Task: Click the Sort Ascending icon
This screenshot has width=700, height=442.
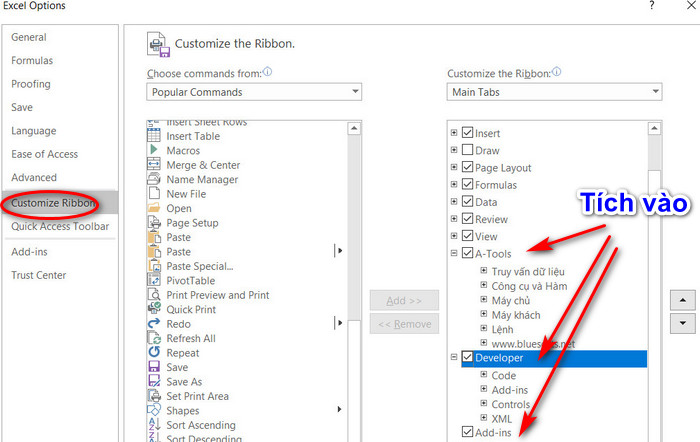Action: (x=154, y=424)
